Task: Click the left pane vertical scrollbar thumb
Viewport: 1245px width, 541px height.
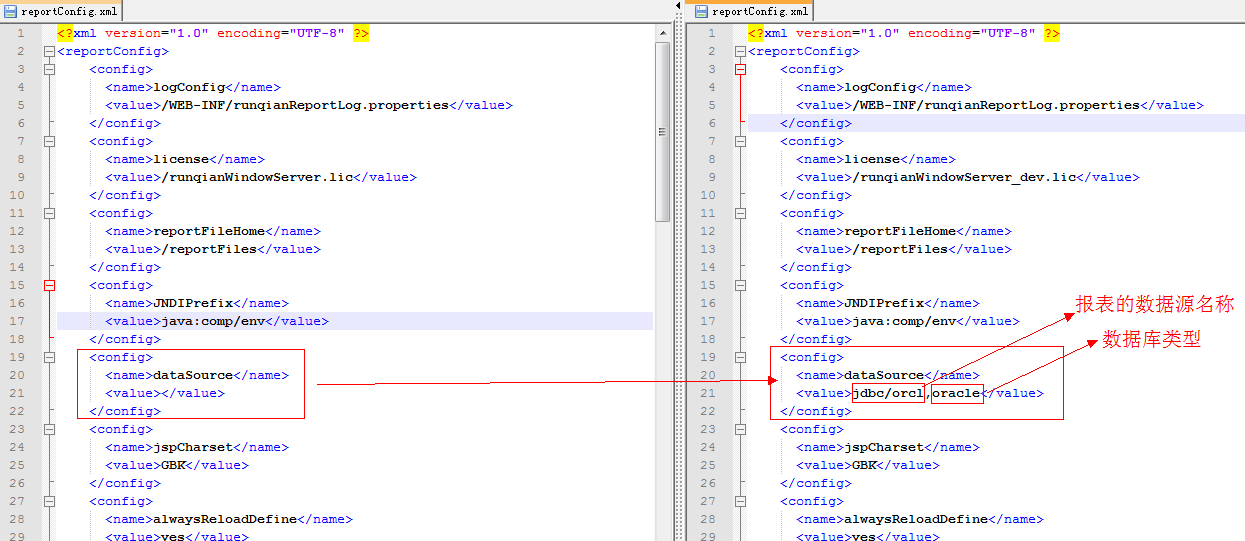Action: 662,132
